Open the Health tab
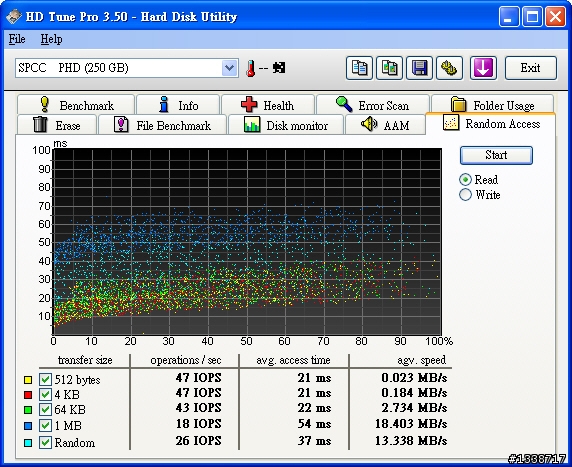Viewport: 572px width, 467px height. [x=268, y=105]
